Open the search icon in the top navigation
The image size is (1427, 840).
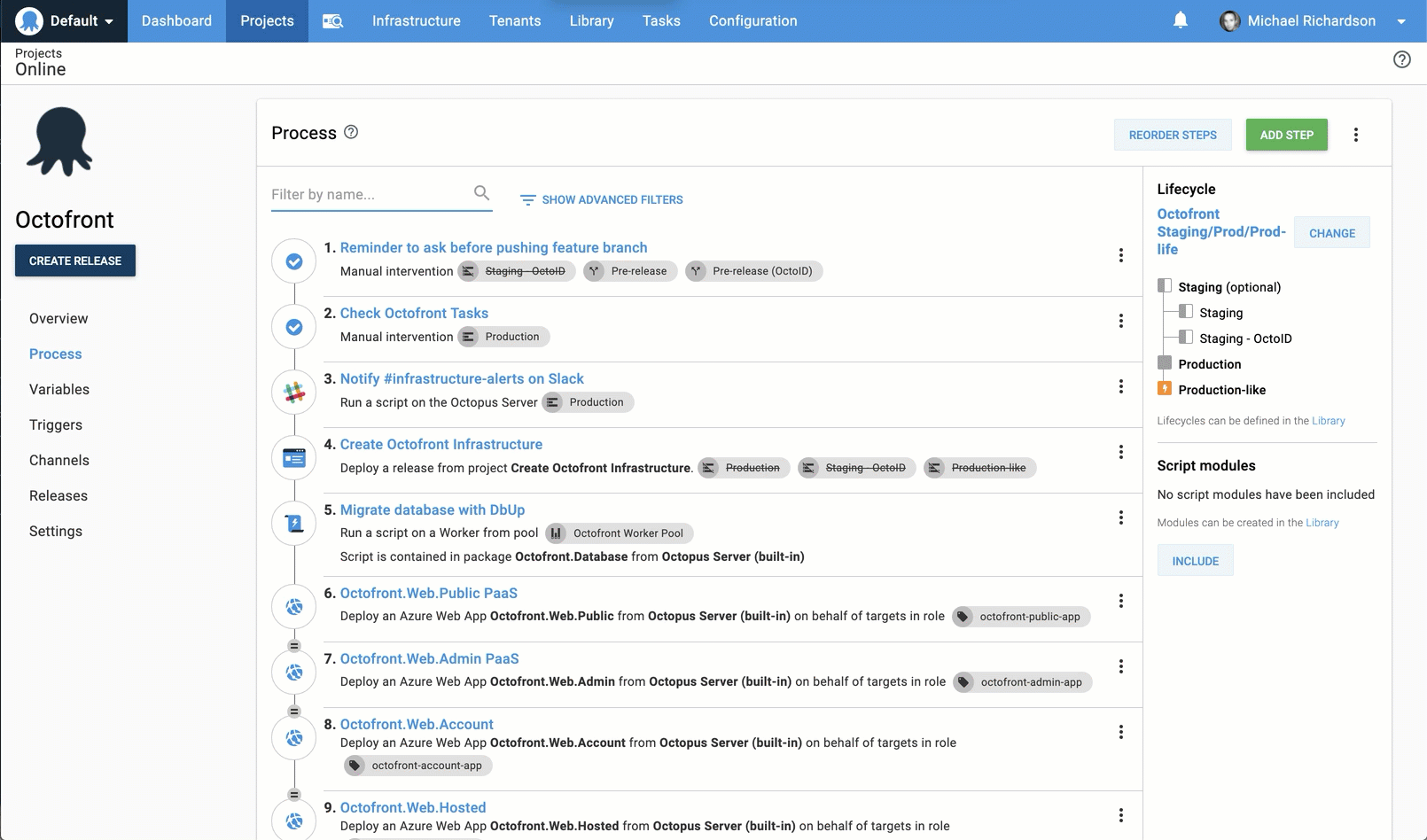click(x=332, y=21)
